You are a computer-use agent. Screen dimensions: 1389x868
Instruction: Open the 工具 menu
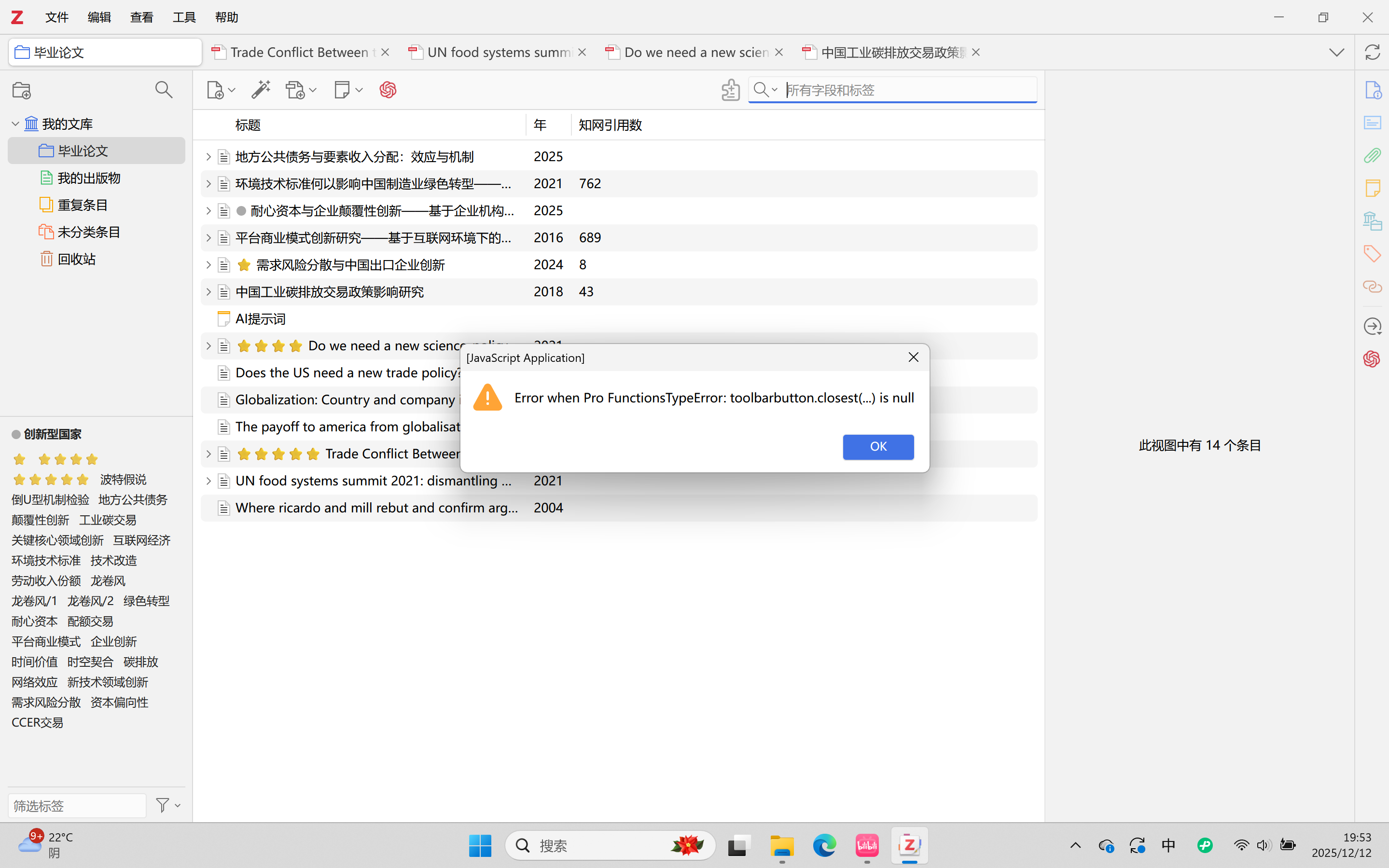tap(184, 17)
